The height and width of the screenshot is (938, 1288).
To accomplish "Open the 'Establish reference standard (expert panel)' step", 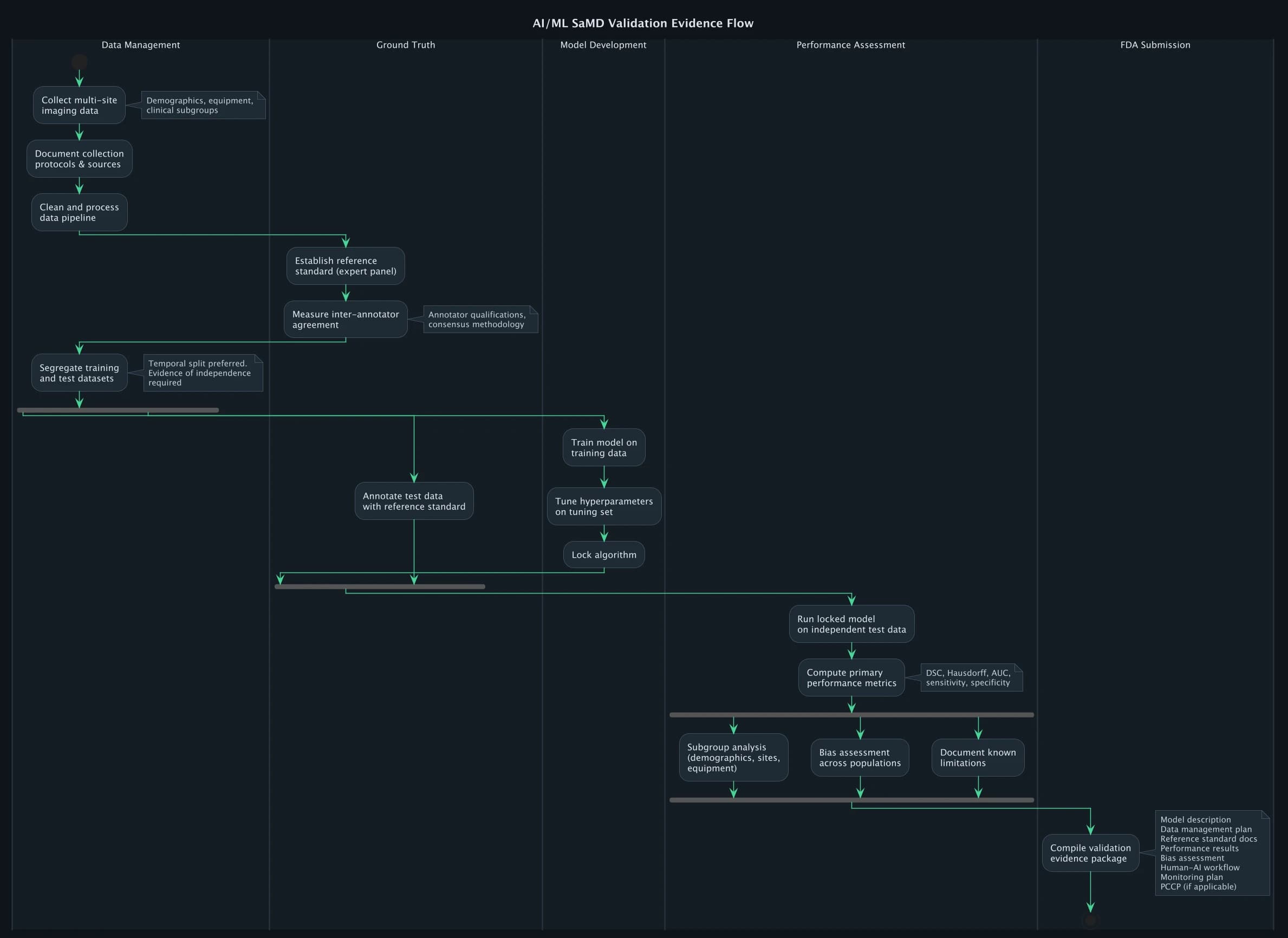I will pyautogui.click(x=344, y=265).
